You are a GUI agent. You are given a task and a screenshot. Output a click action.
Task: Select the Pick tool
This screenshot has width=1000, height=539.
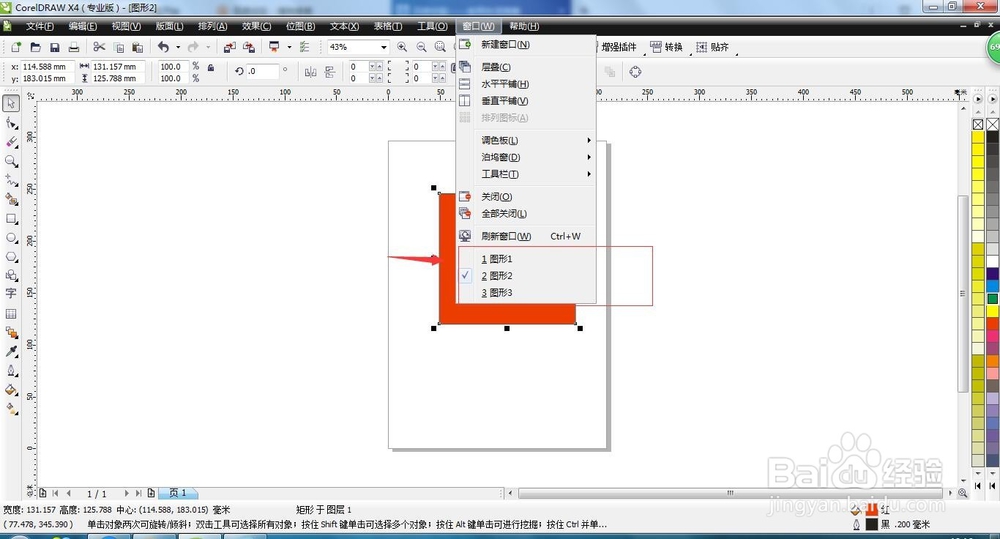[x=11, y=103]
